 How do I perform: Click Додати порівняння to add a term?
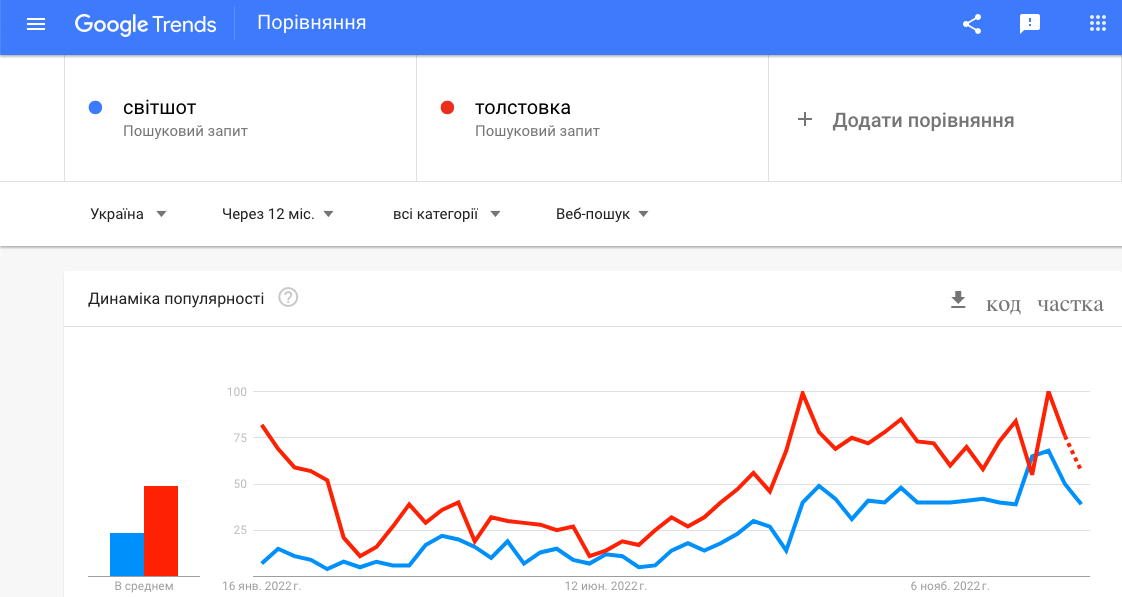click(923, 121)
